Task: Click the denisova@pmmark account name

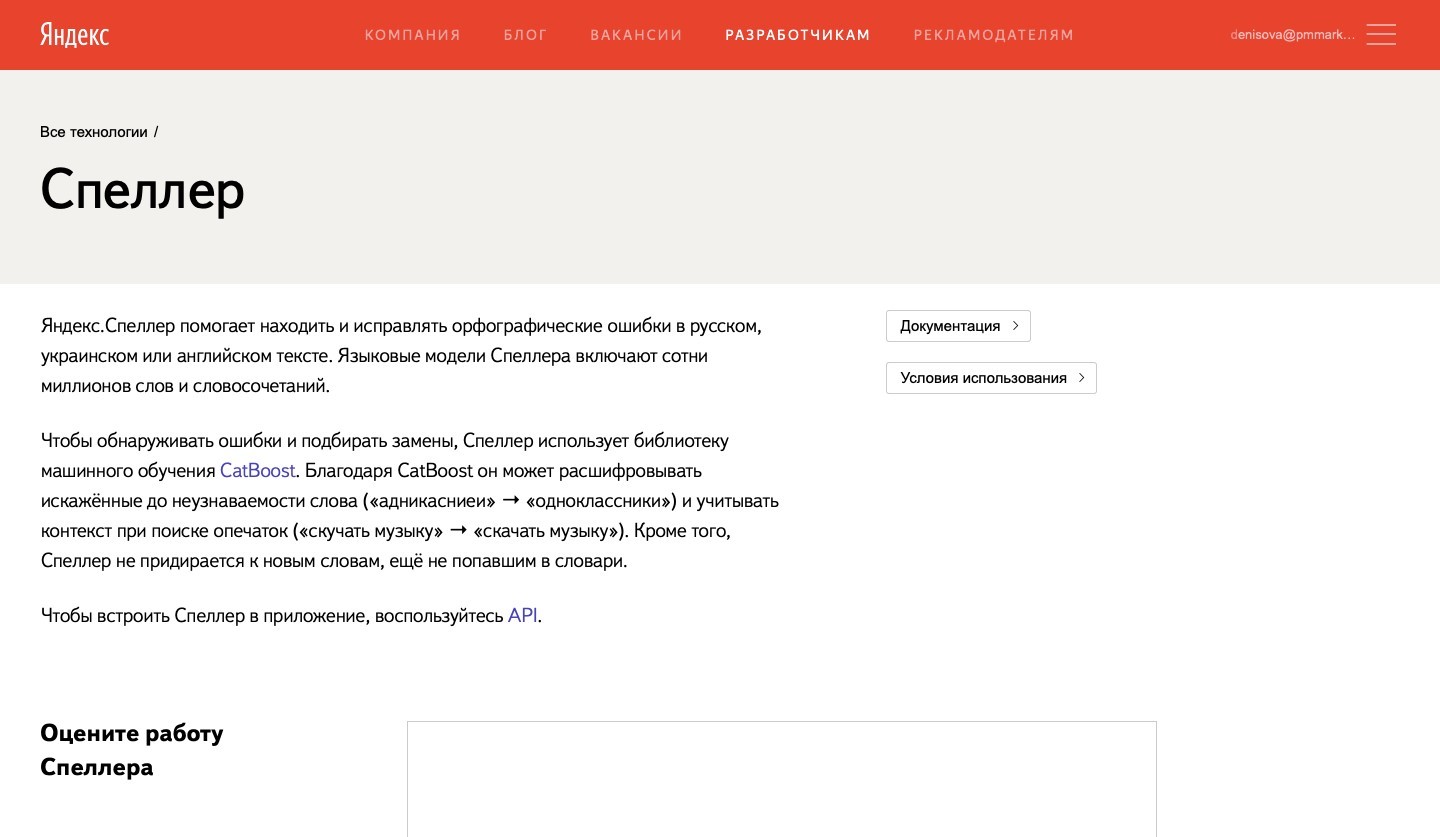Action: [x=1293, y=35]
